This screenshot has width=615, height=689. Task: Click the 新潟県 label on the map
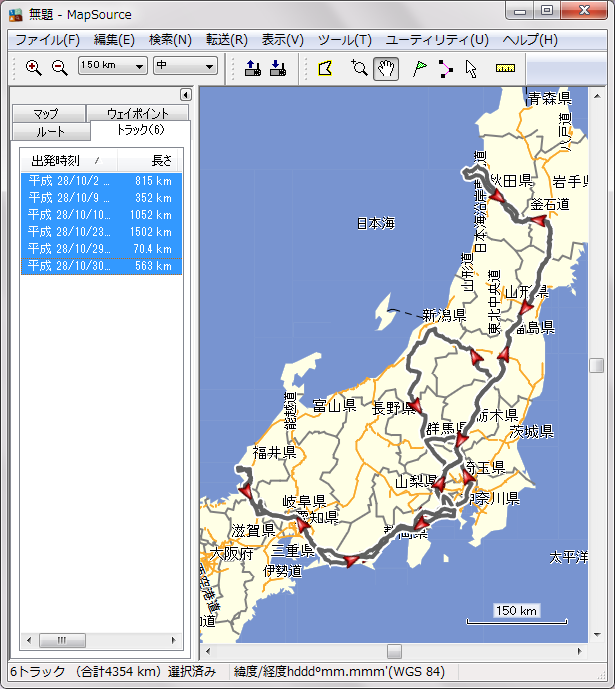pyautogui.click(x=444, y=315)
